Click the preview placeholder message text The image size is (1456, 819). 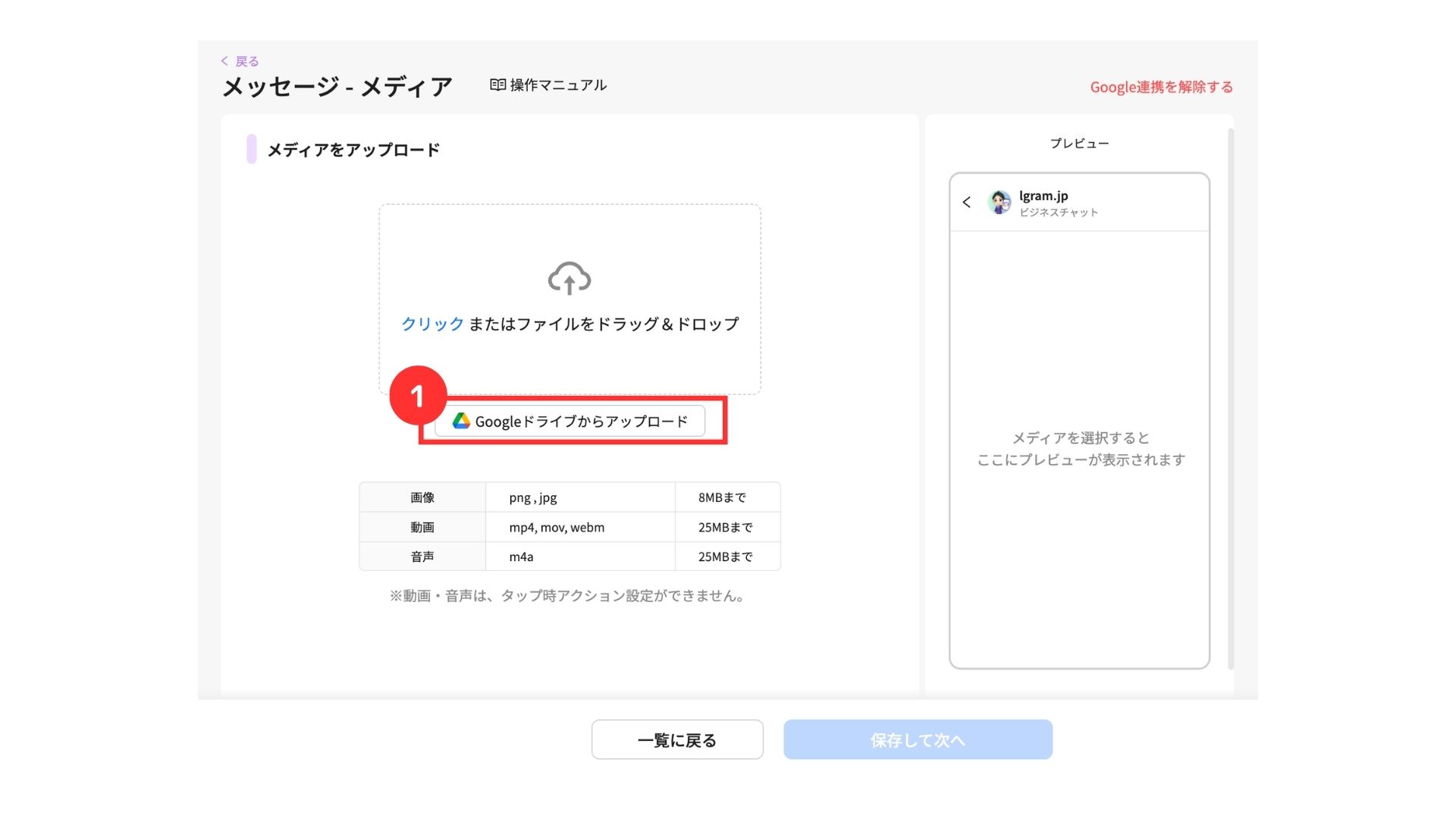1080,449
